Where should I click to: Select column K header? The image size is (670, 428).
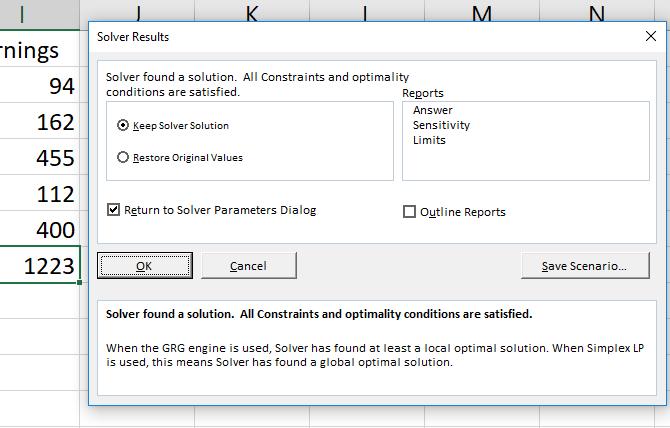(x=251, y=13)
